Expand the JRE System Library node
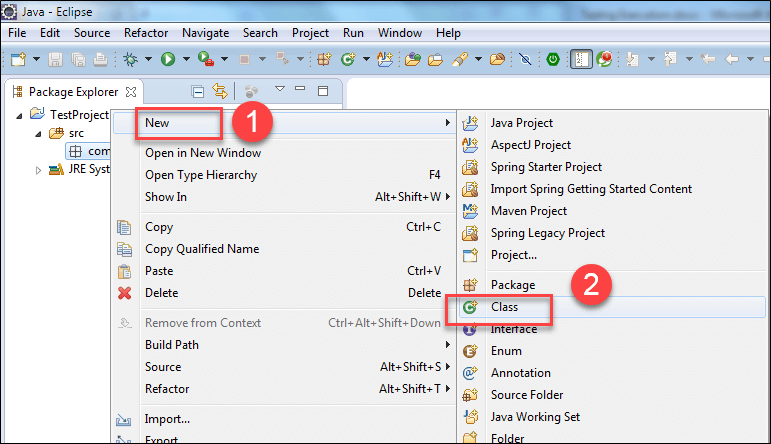The image size is (771, 444). (39, 170)
